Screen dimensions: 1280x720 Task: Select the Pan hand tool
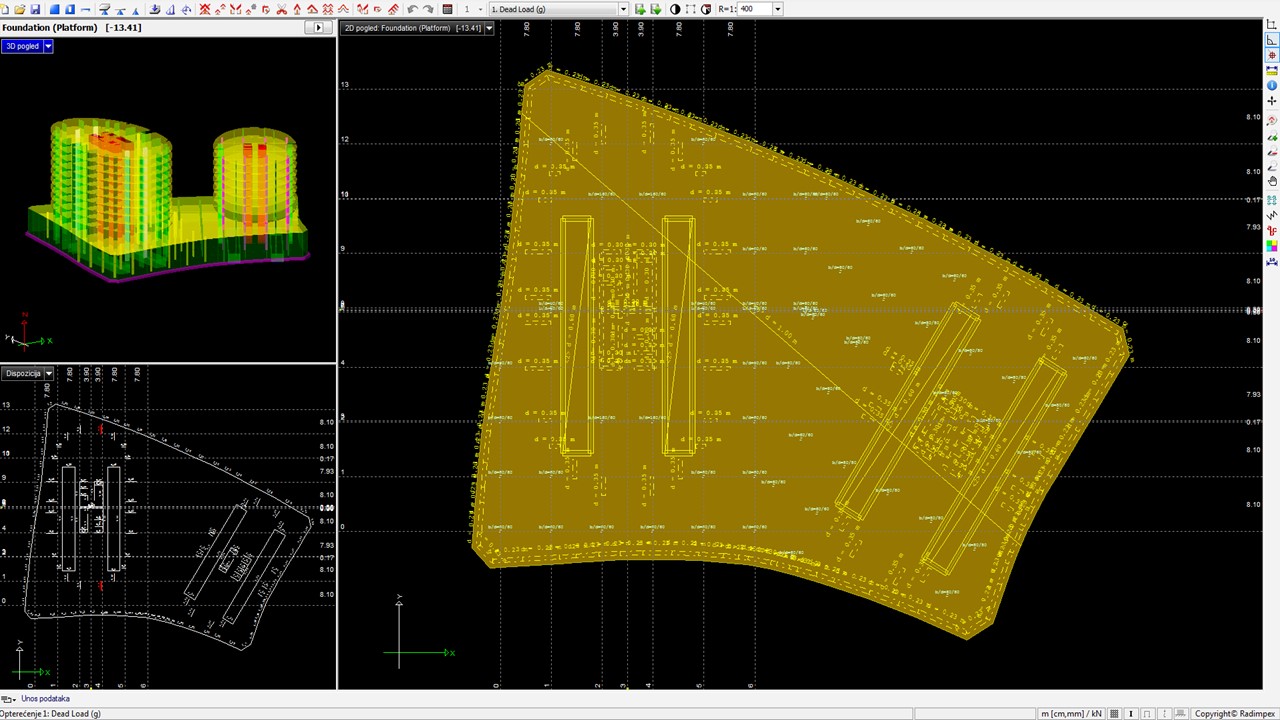[x=1272, y=181]
